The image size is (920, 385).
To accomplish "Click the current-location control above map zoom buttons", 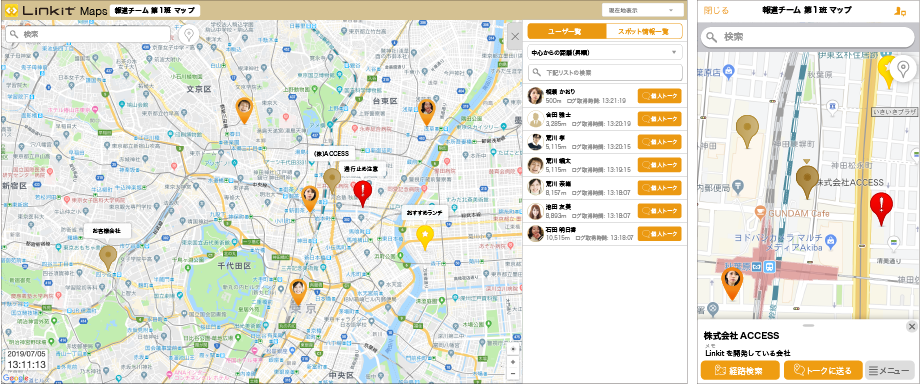I will (x=513, y=349).
